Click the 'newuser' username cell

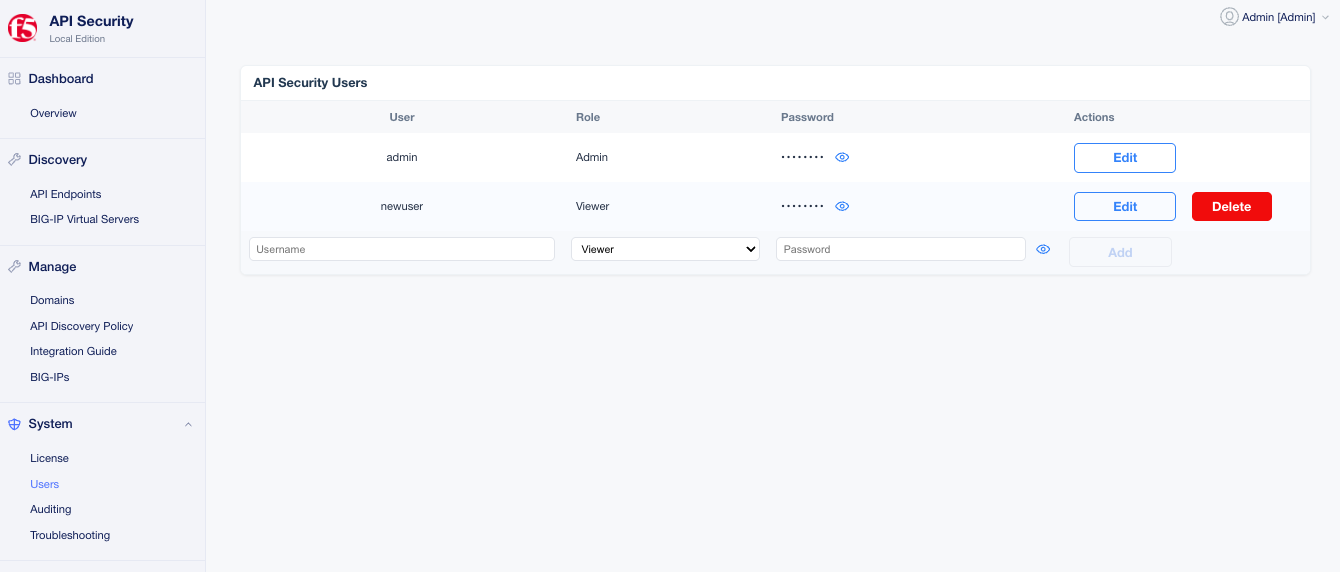[402, 207]
